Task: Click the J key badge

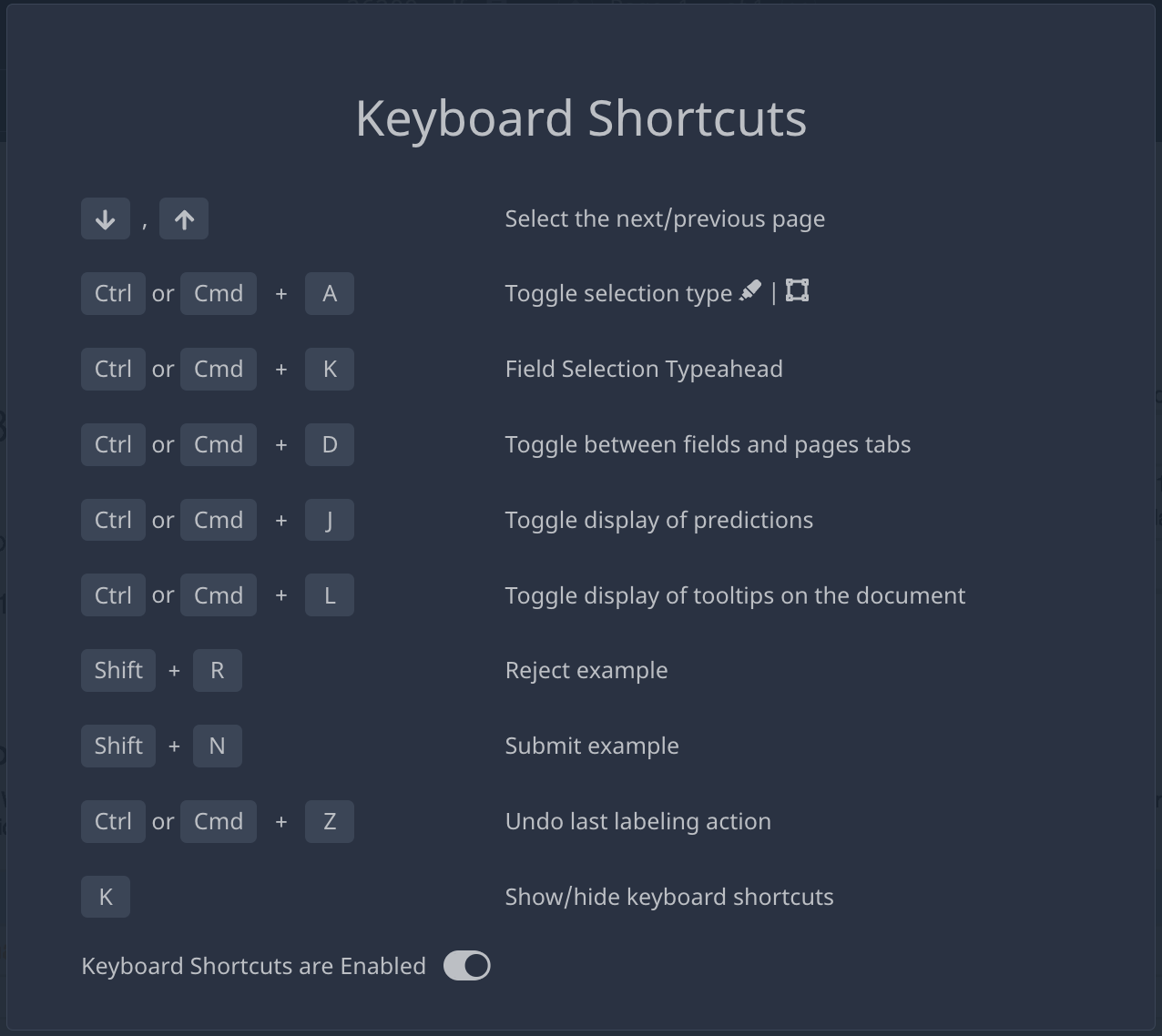Action: point(330,520)
